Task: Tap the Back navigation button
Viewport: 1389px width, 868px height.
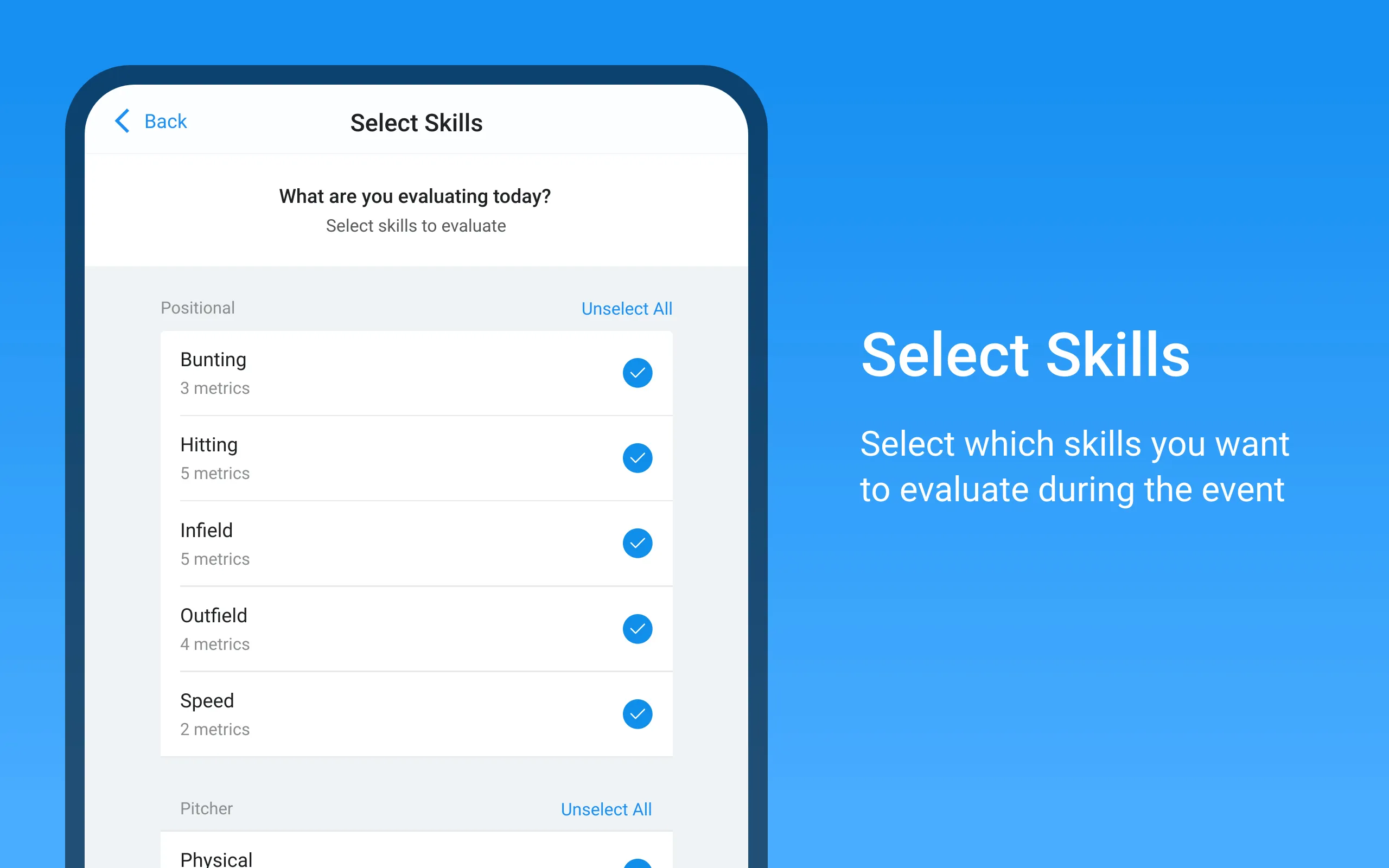Action: [x=150, y=120]
